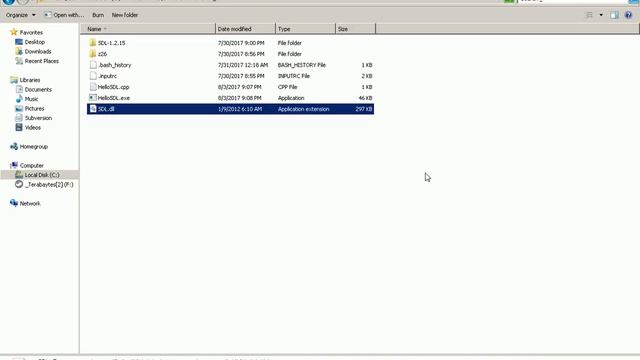Viewport: 640px width, 360px height.
Task: Click the Downloads folder icon
Action: coord(19,51)
